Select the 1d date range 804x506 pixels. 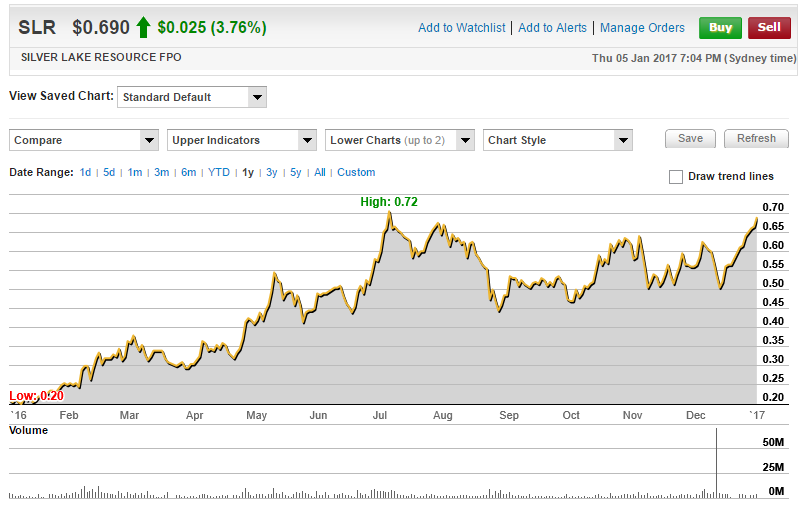click(86, 173)
